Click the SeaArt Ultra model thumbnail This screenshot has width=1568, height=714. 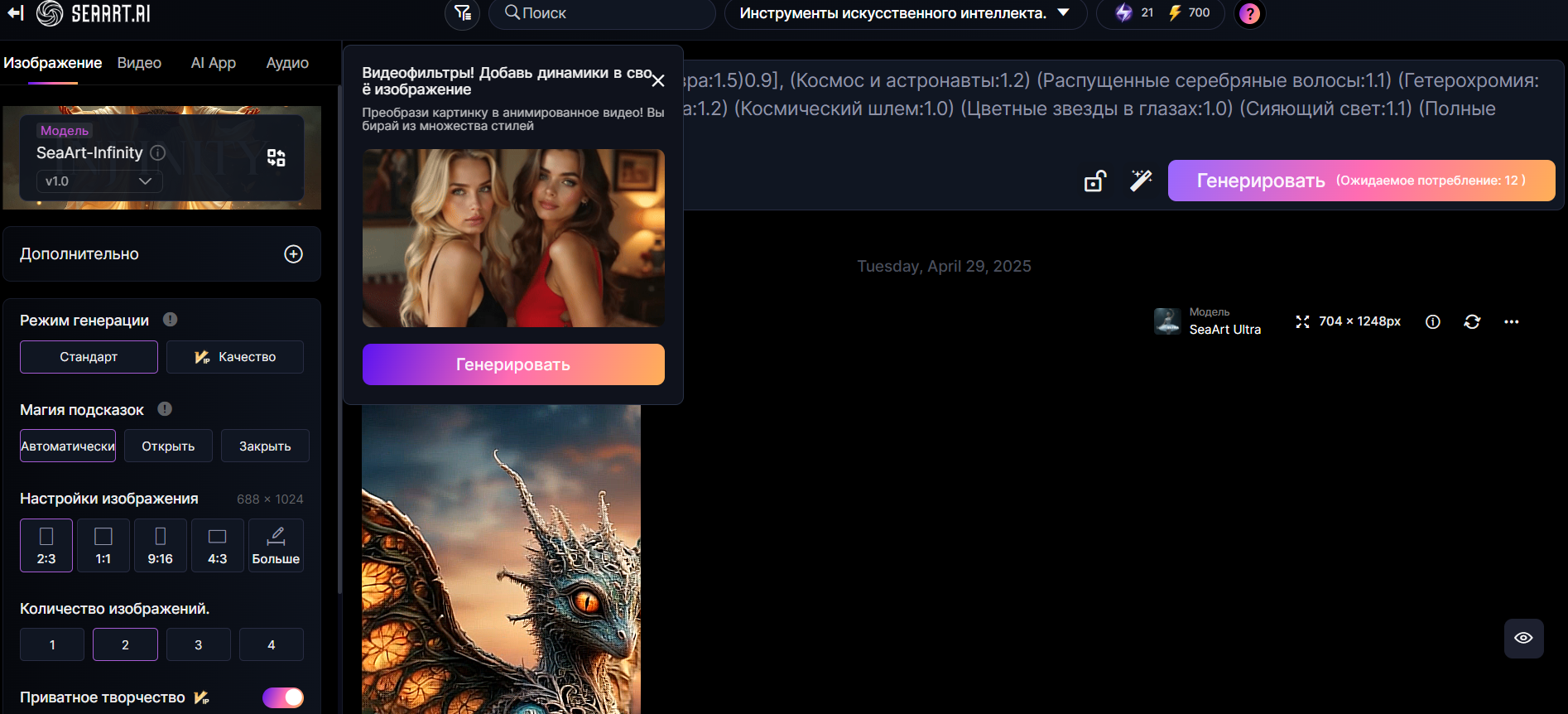coord(1167,321)
